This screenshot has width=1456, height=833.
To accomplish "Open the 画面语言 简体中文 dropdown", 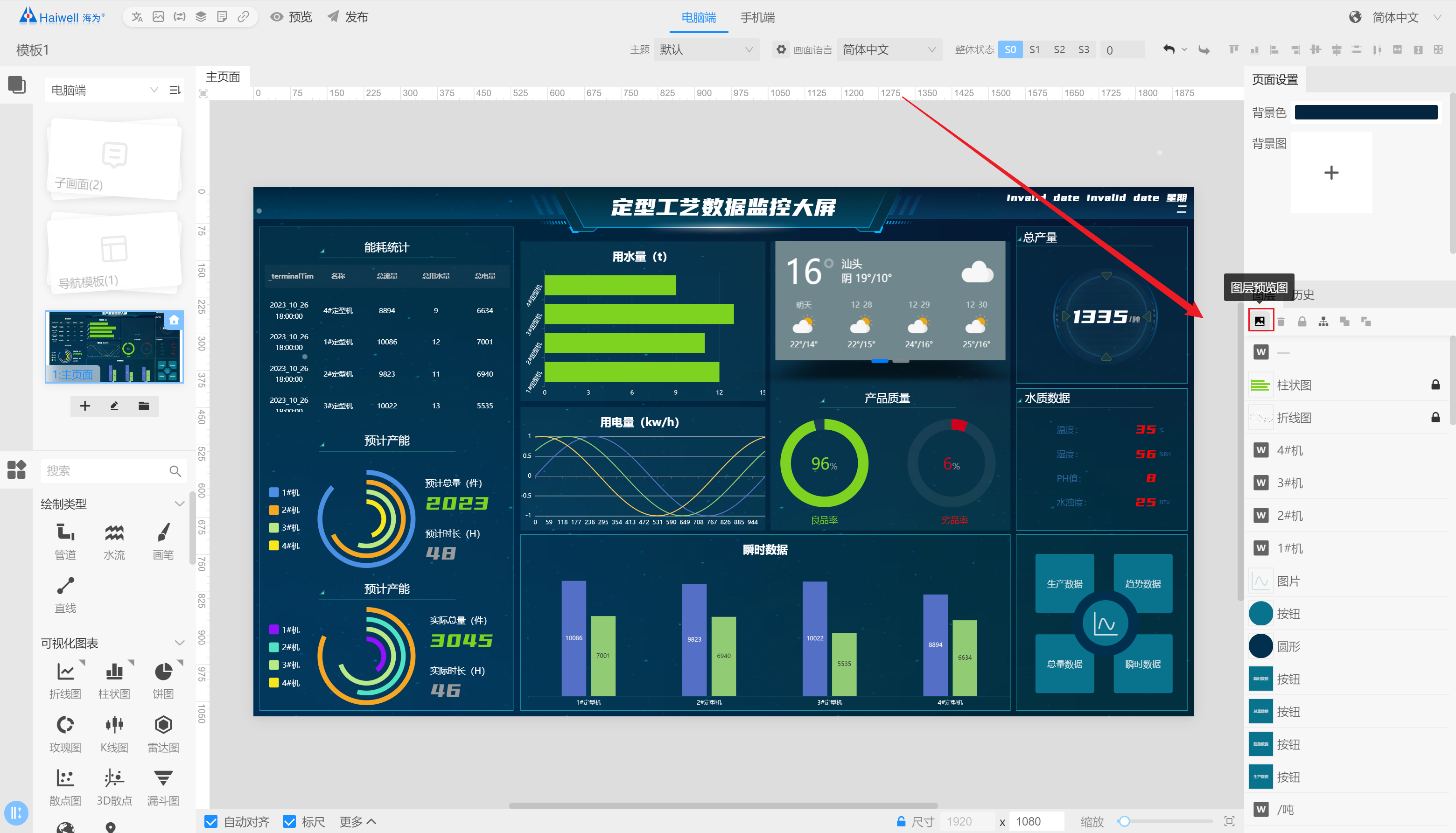I will [889, 50].
